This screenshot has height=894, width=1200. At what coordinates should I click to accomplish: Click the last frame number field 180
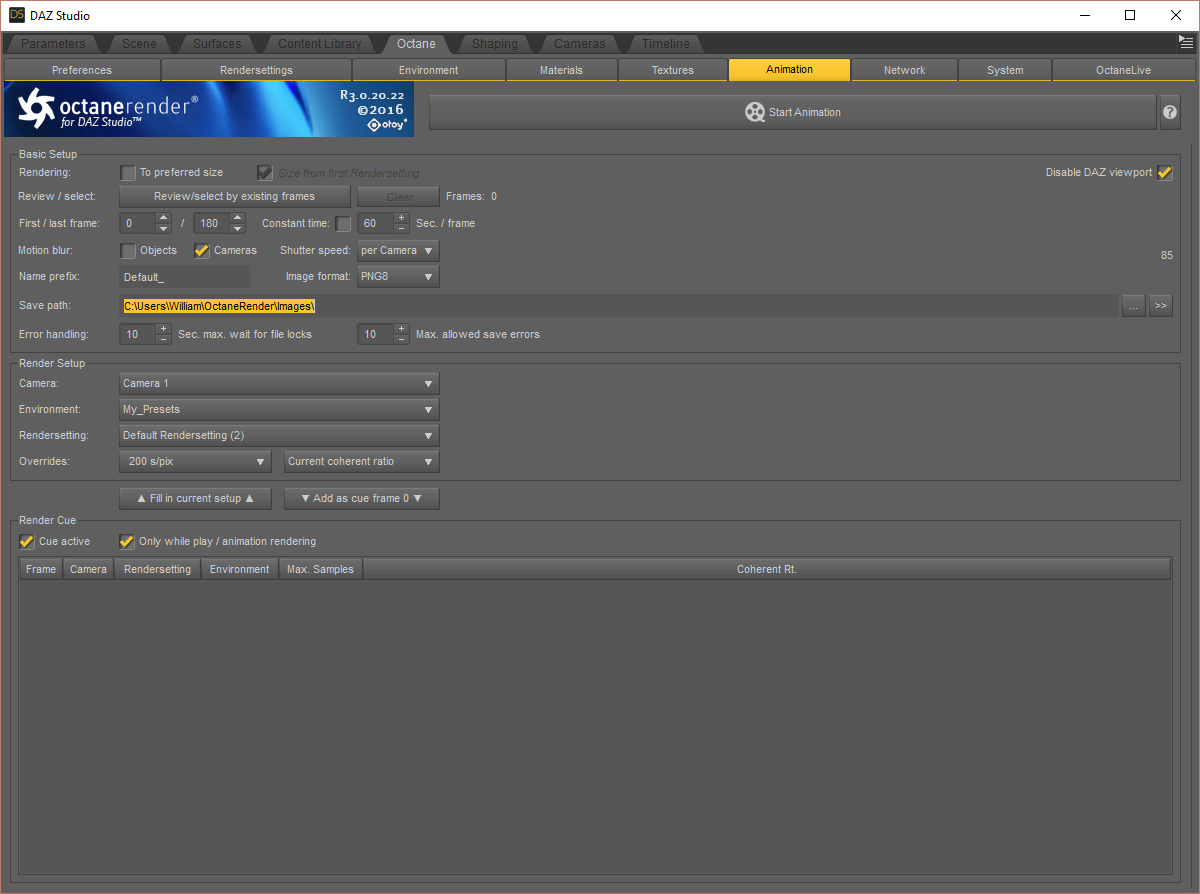(212, 224)
